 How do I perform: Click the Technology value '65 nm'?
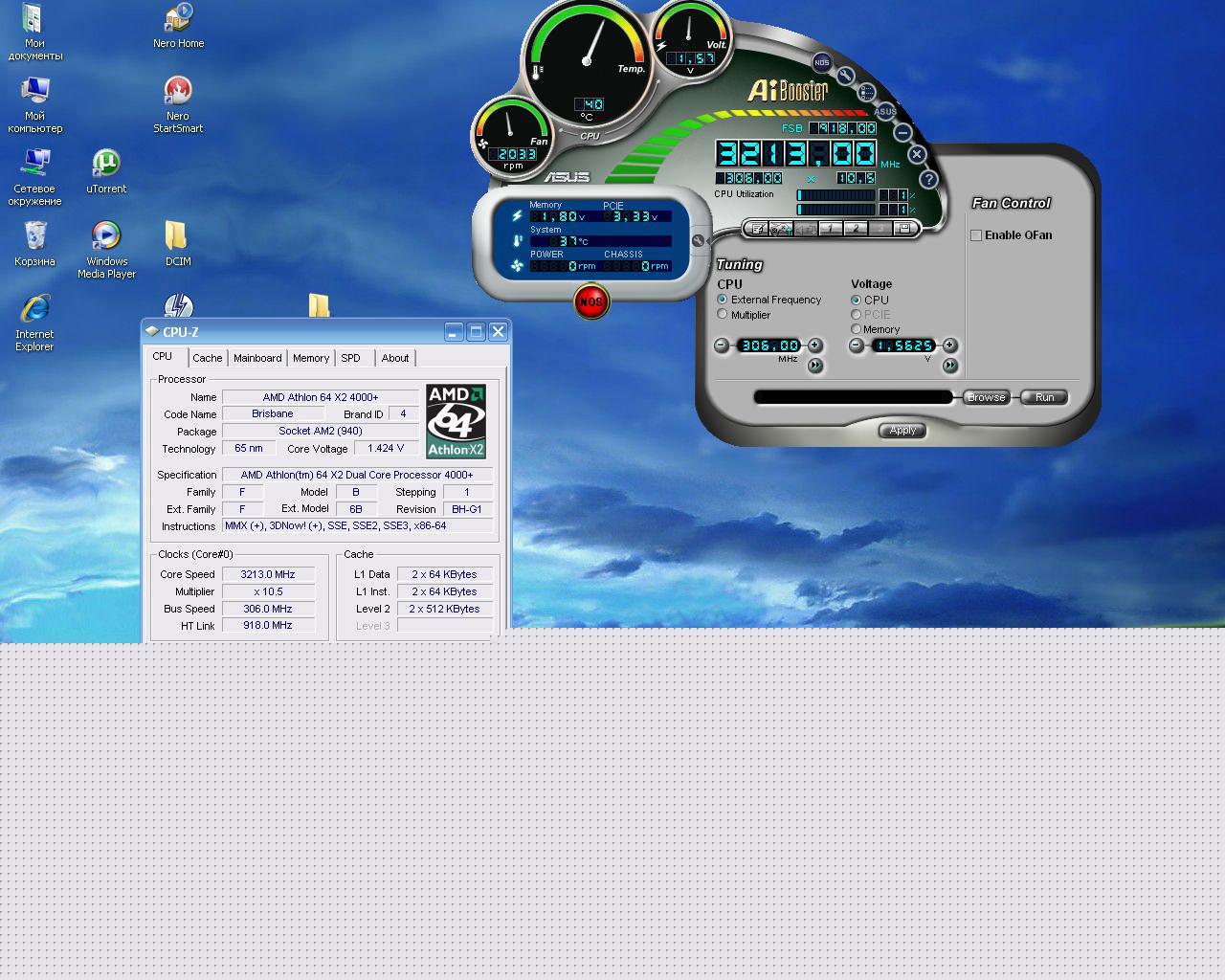tap(249, 448)
